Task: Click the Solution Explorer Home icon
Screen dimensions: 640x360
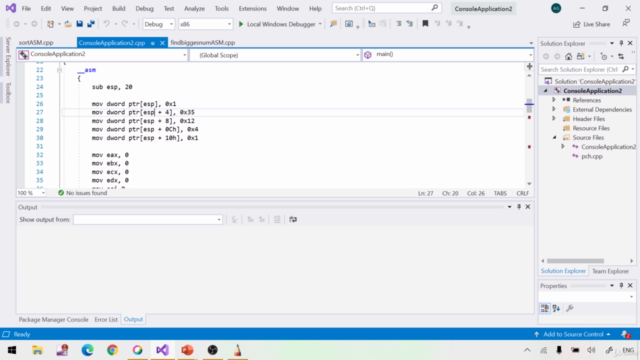Action: pos(569,56)
